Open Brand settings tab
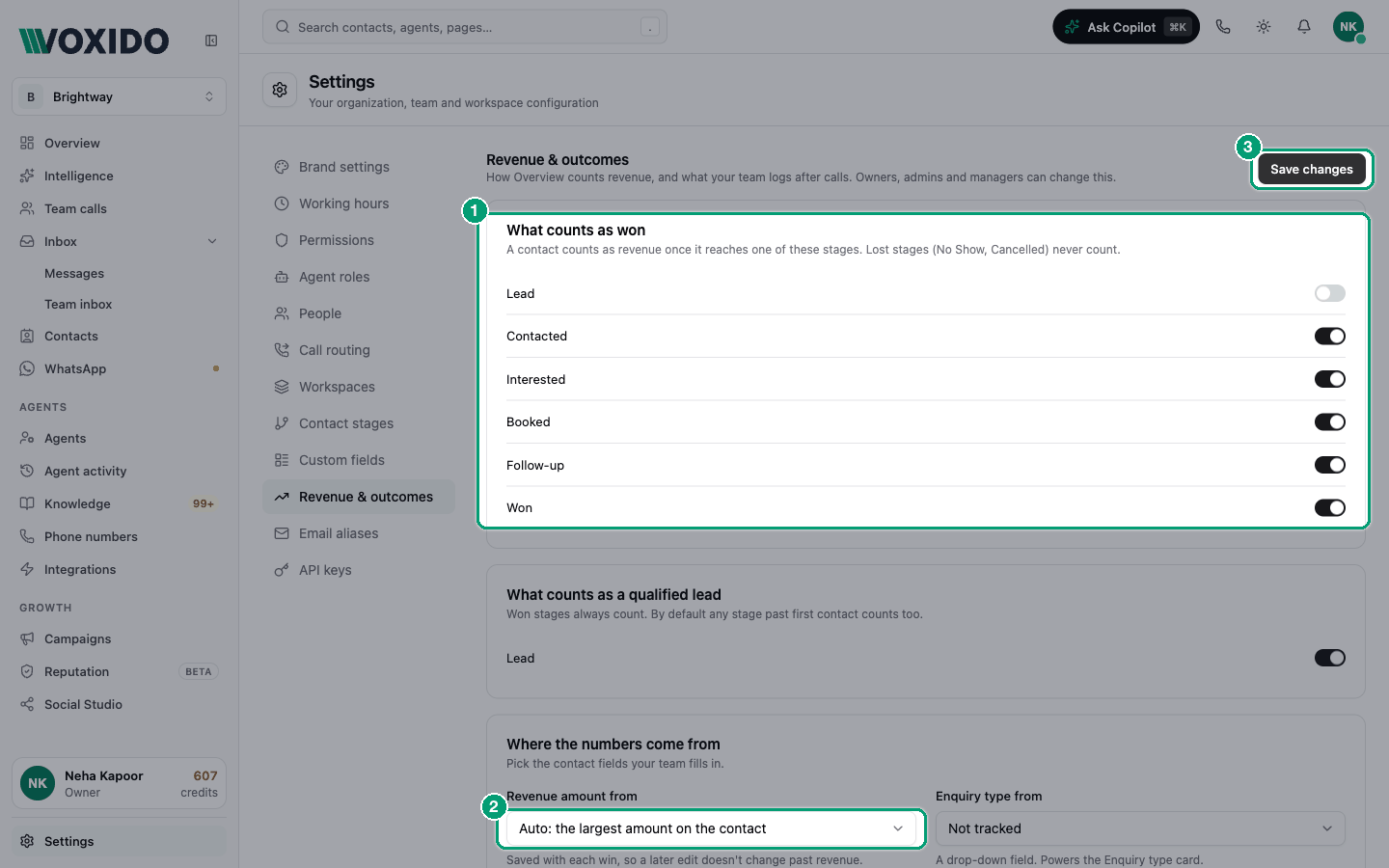This screenshot has height=868, width=1389. tap(359, 167)
